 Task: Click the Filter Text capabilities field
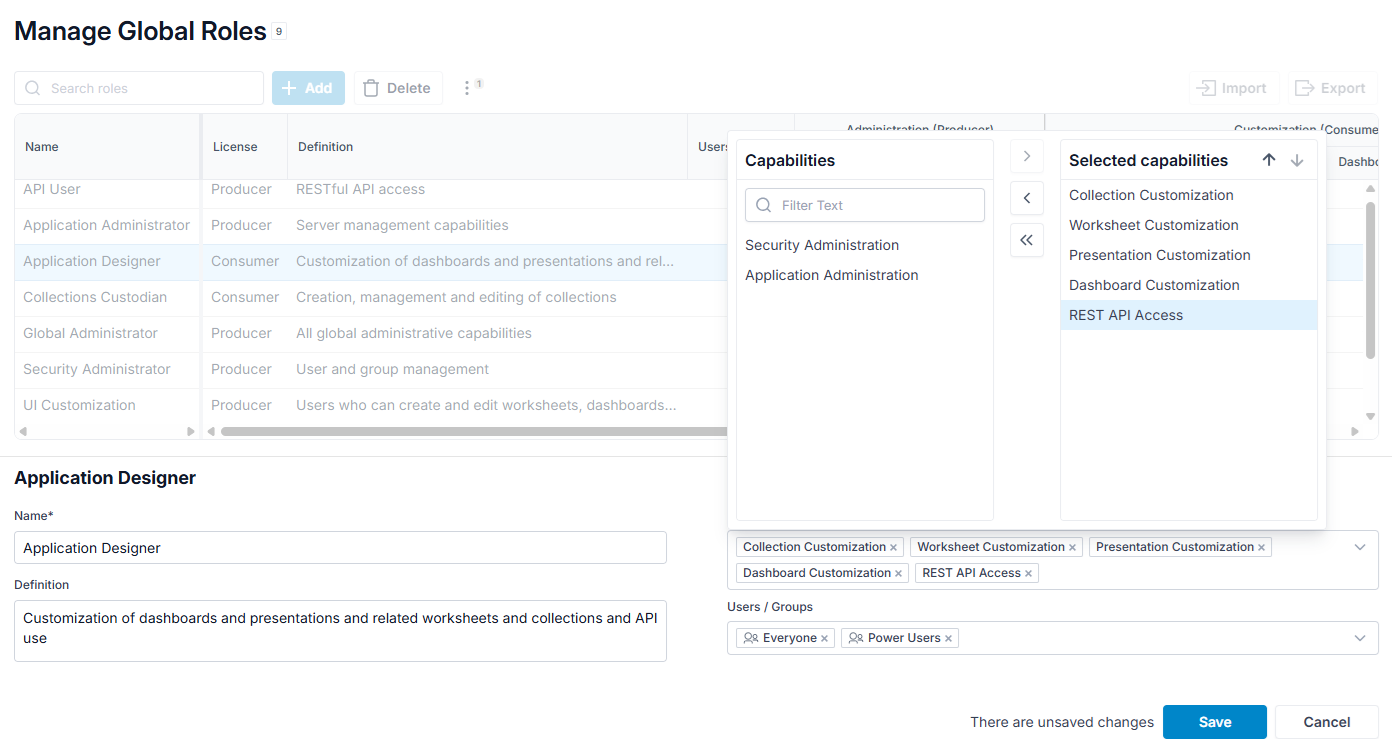pos(865,205)
